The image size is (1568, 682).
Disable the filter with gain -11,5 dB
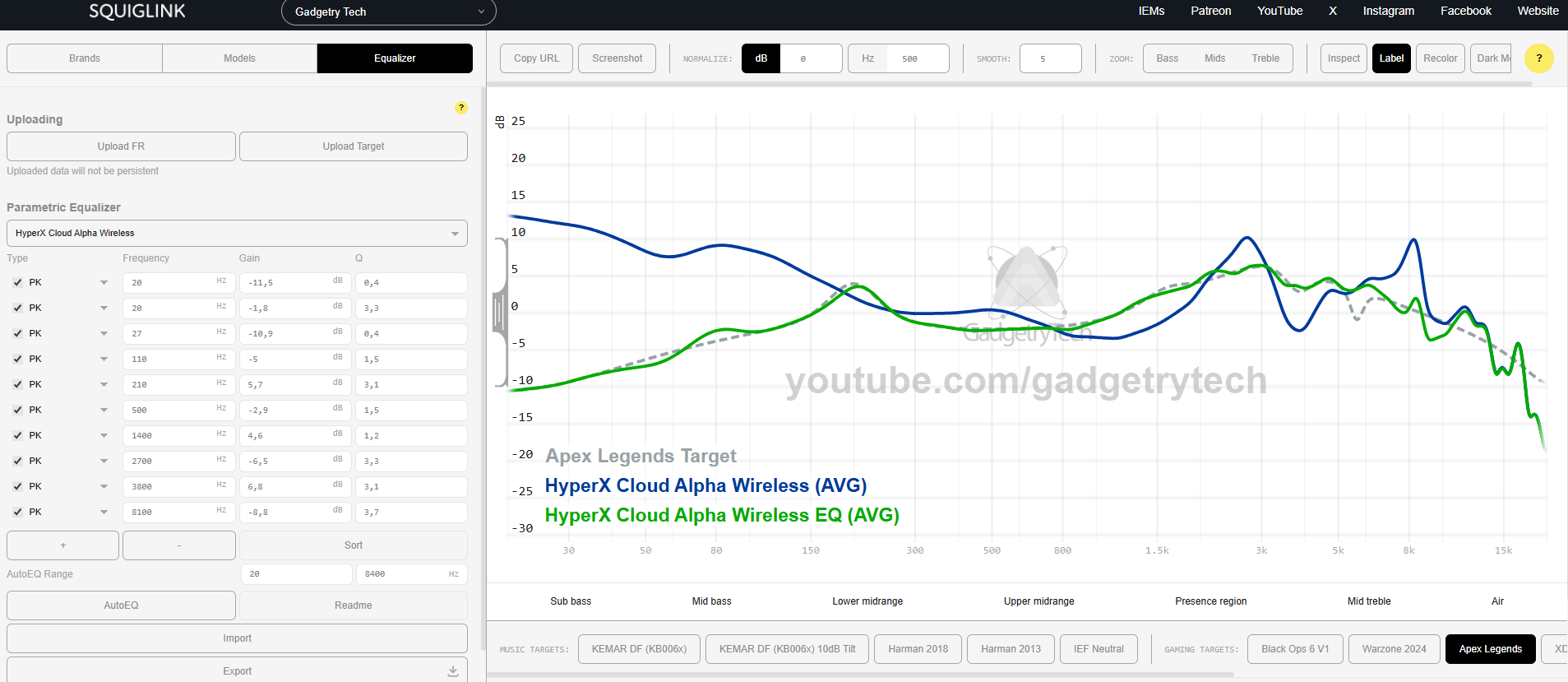tap(17, 283)
